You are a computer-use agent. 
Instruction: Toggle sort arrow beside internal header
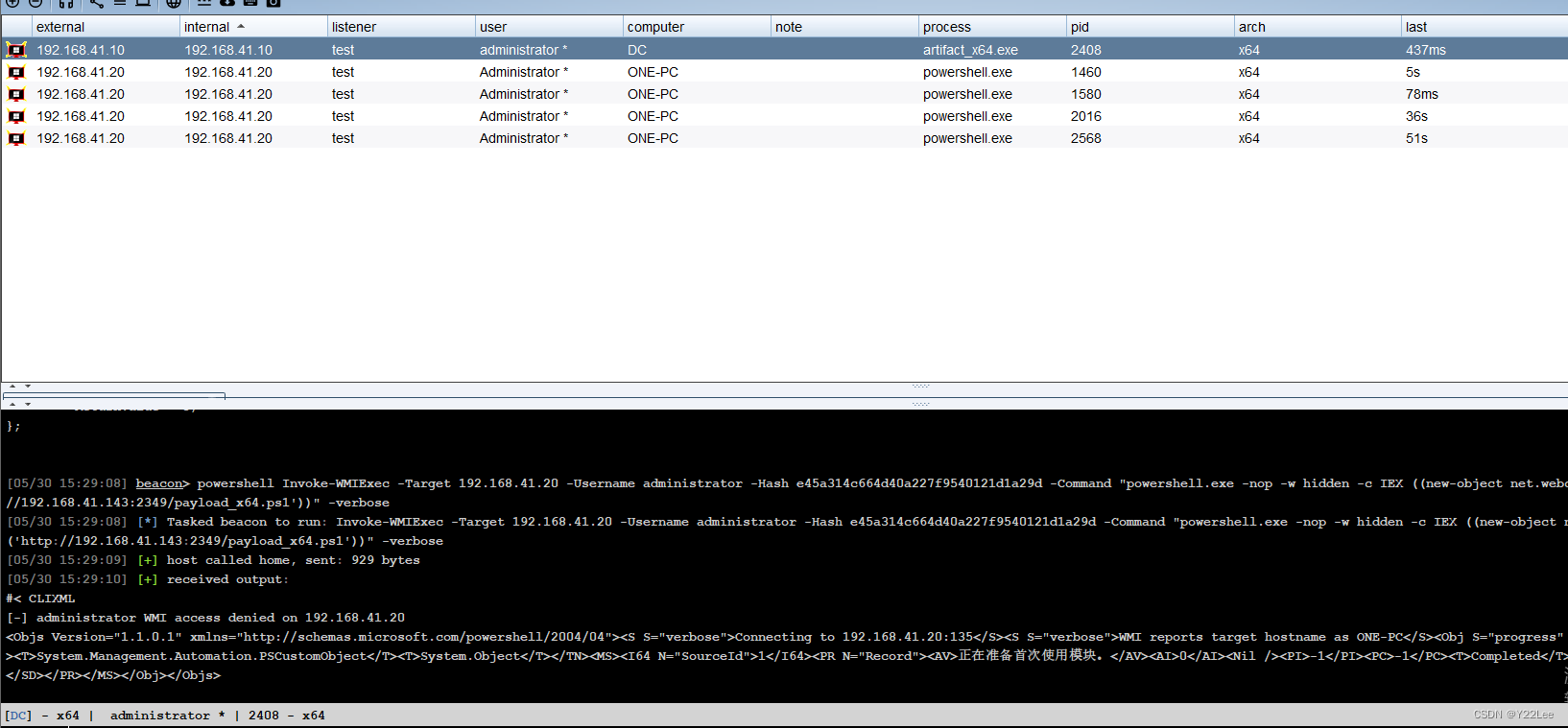pos(241,26)
